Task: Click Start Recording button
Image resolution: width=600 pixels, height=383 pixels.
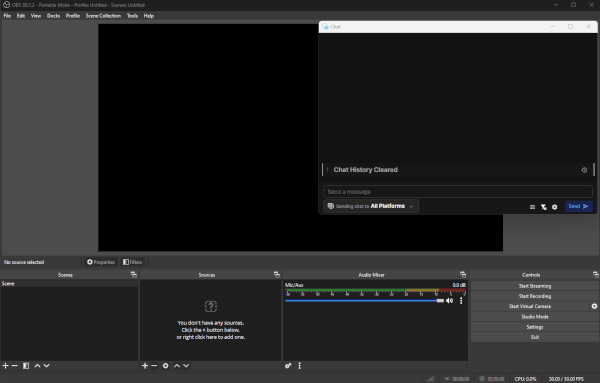Action: (535, 296)
